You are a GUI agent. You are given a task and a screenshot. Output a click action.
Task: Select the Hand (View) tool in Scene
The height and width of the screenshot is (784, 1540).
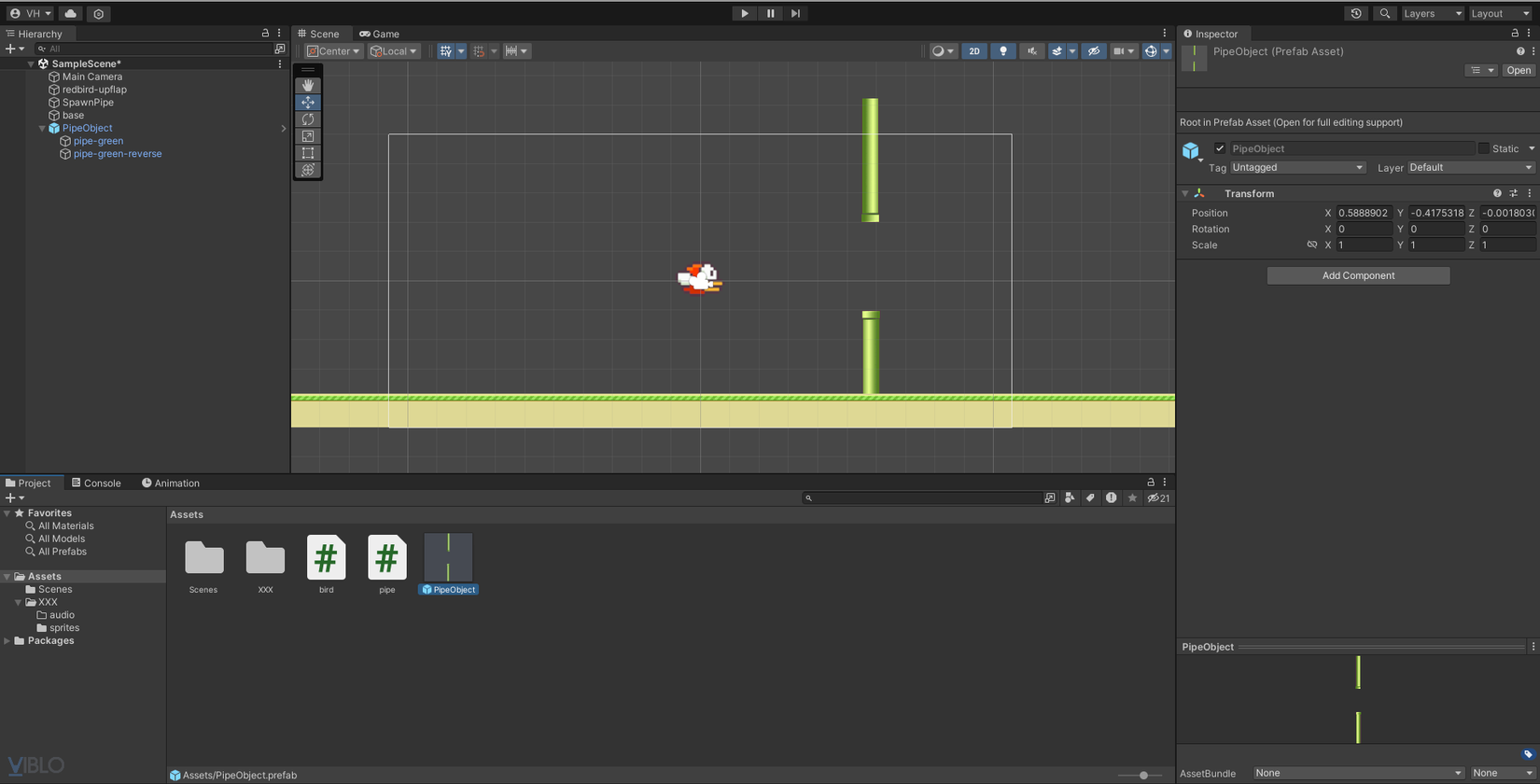[308, 85]
